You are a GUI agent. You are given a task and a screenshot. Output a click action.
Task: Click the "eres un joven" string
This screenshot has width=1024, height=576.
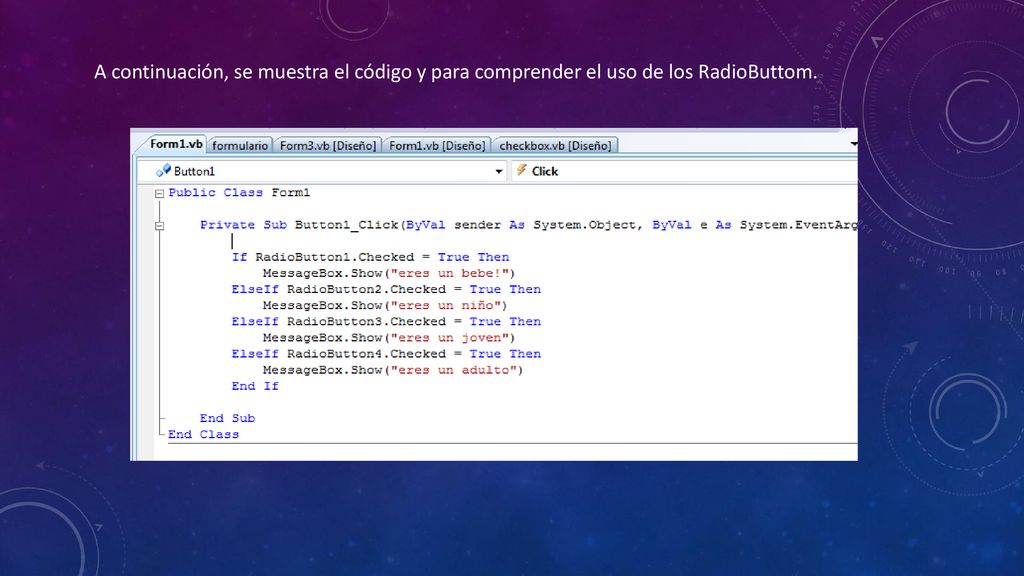point(449,338)
